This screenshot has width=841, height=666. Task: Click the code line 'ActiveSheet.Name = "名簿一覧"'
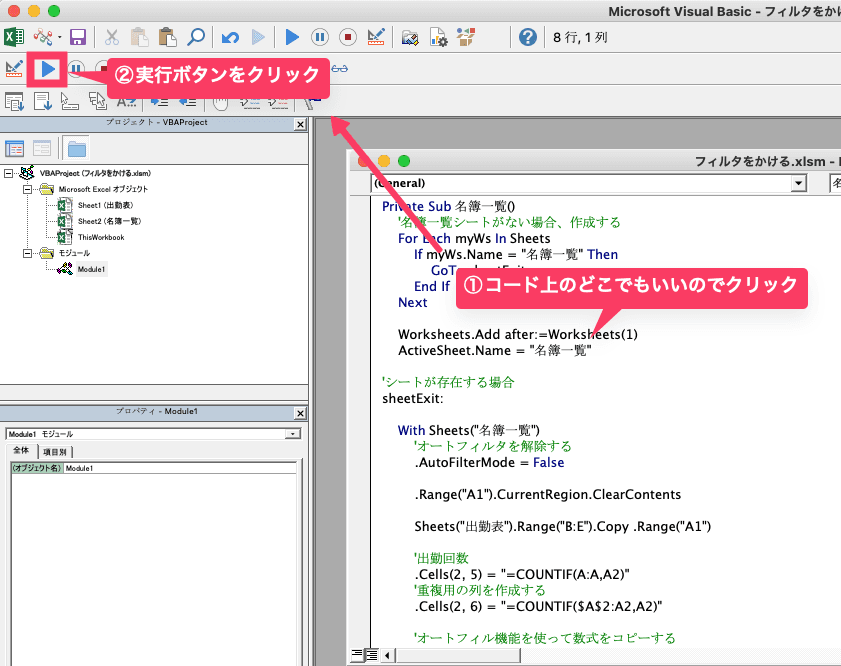tap(495, 351)
